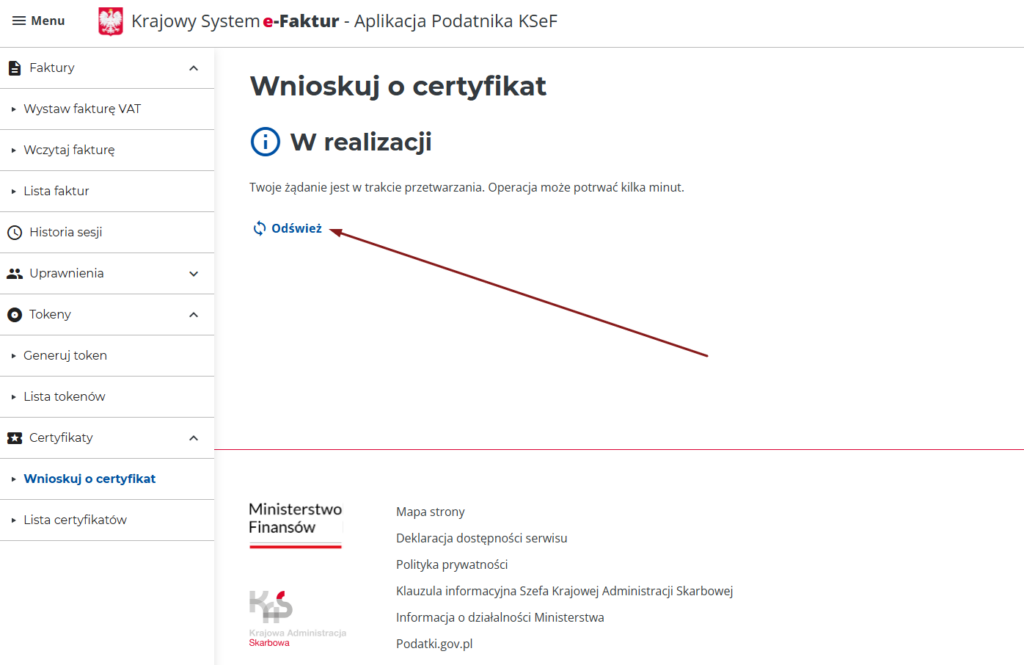Collapse the Faktury section chevron
The width and height of the screenshot is (1024, 665).
[194, 68]
